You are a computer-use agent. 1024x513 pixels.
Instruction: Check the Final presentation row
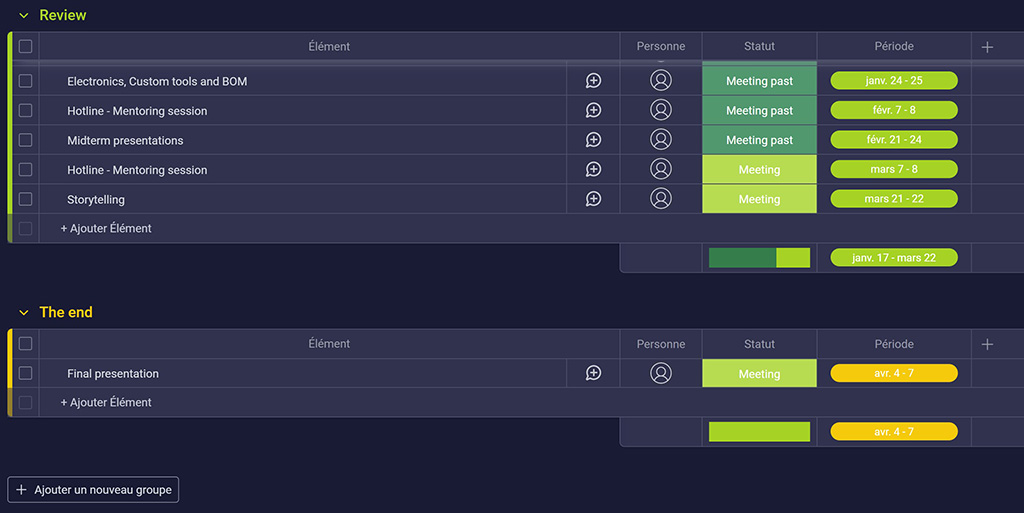coord(25,373)
